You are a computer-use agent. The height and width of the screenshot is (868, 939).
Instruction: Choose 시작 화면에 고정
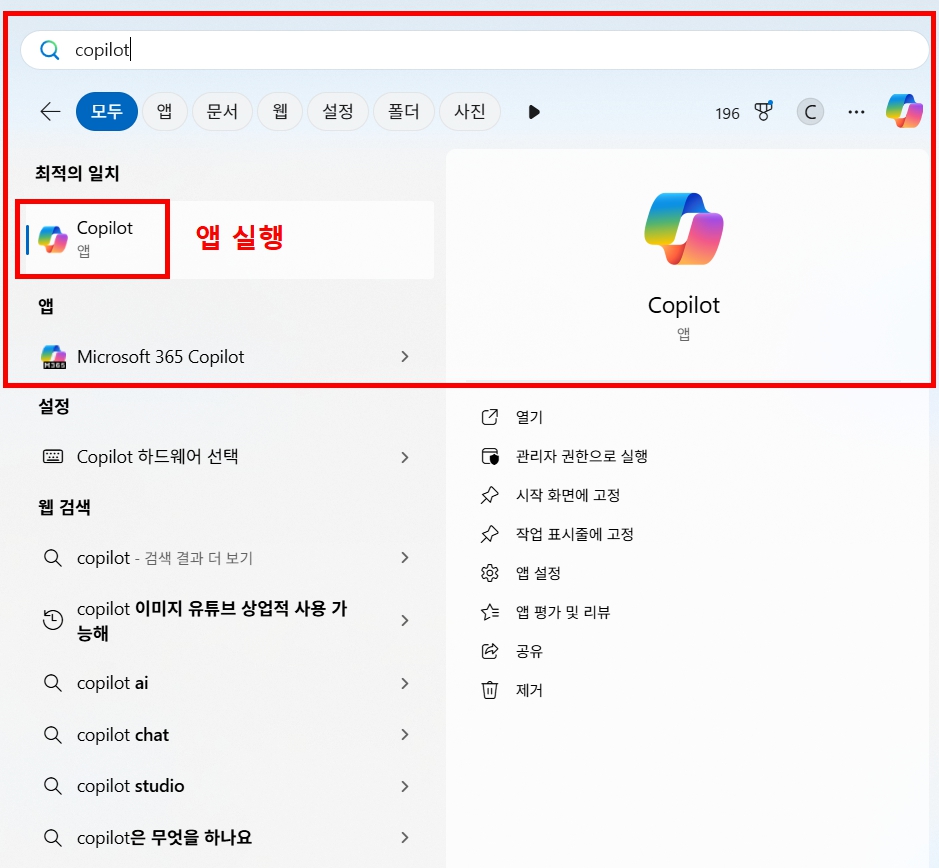[568, 495]
